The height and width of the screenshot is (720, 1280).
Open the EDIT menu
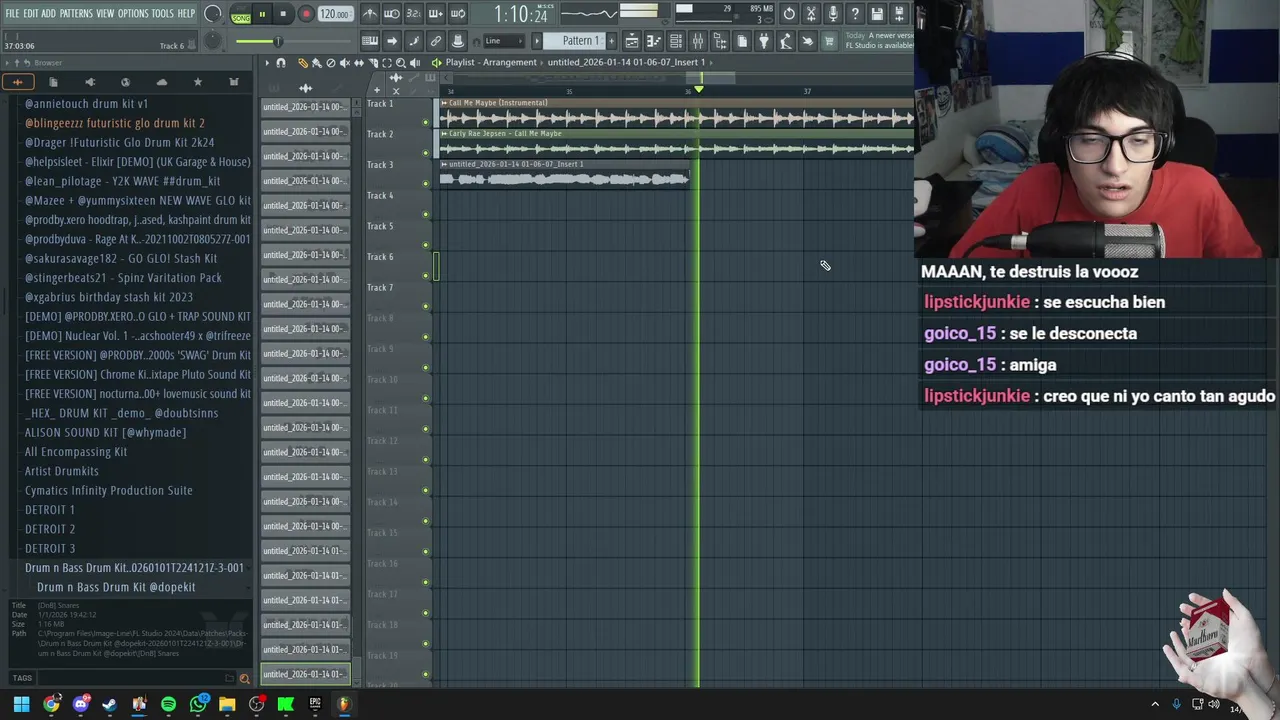31,14
